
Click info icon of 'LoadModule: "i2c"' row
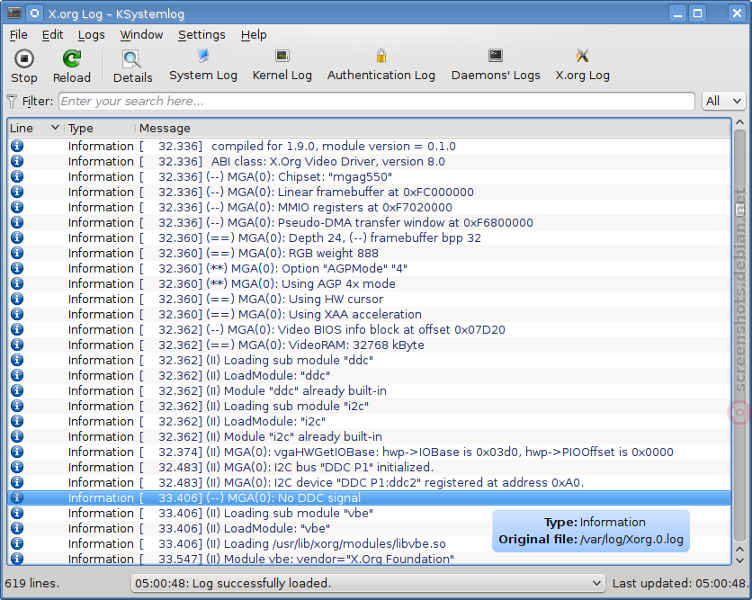(17, 421)
